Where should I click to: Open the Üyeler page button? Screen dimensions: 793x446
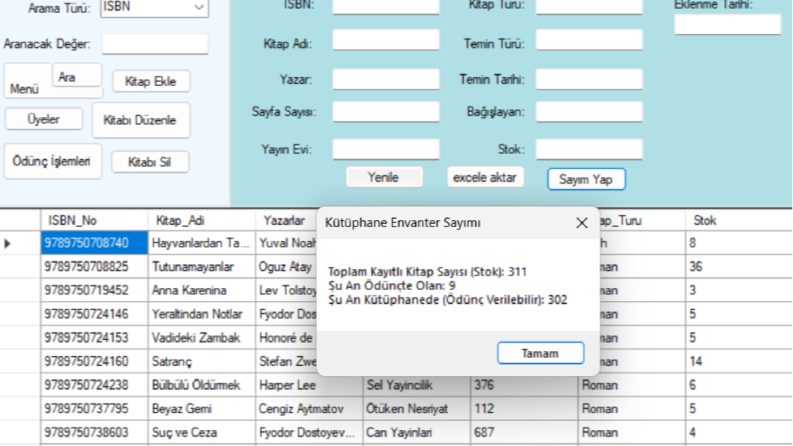(43, 119)
